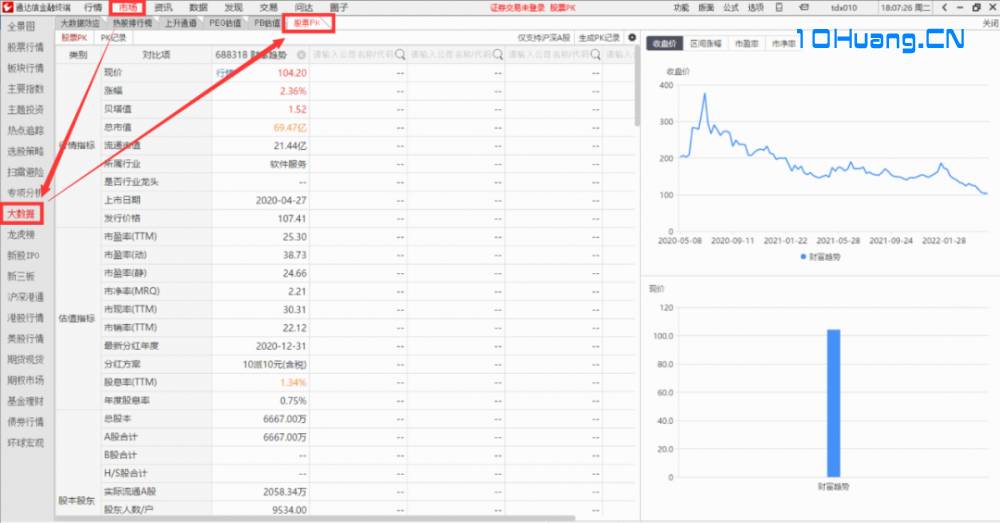Switch to the PEG估值 tab
The height and width of the screenshot is (523, 1000).
pyautogui.click(x=225, y=23)
